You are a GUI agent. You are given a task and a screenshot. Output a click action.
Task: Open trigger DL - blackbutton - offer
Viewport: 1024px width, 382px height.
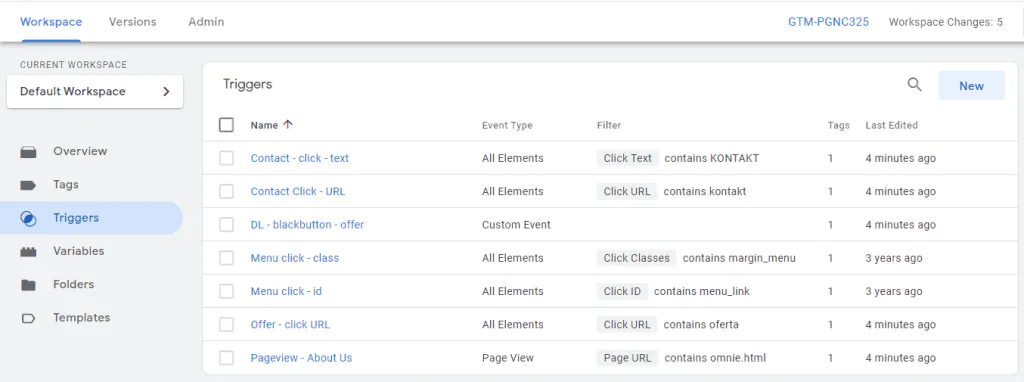click(x=307, y=225)
